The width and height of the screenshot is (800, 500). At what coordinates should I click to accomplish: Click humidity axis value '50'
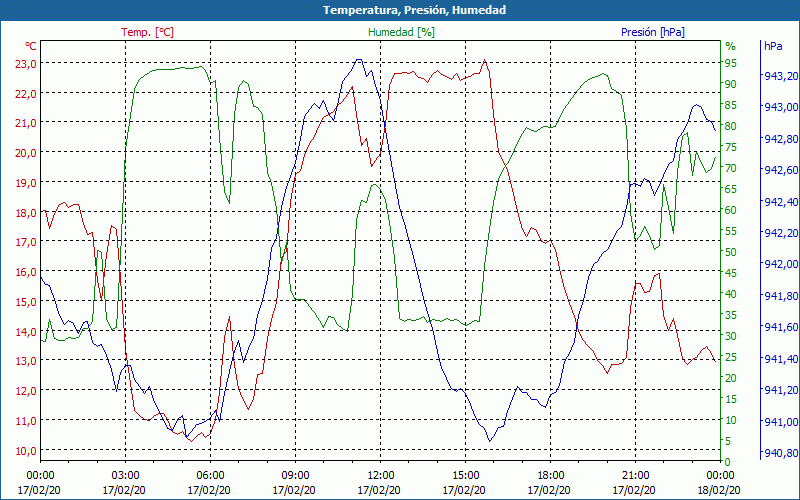point(731,252)
